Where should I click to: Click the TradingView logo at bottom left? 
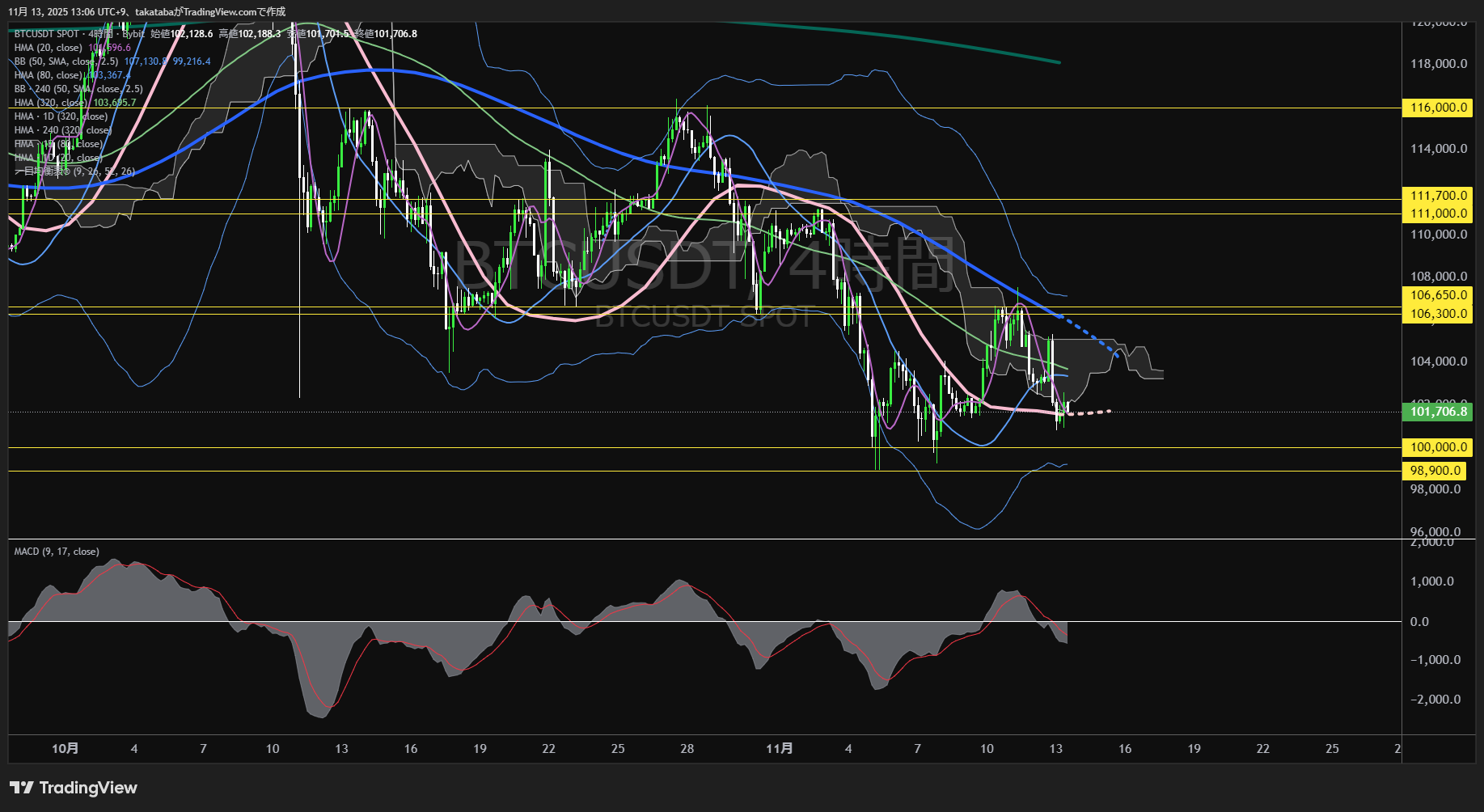74,788
